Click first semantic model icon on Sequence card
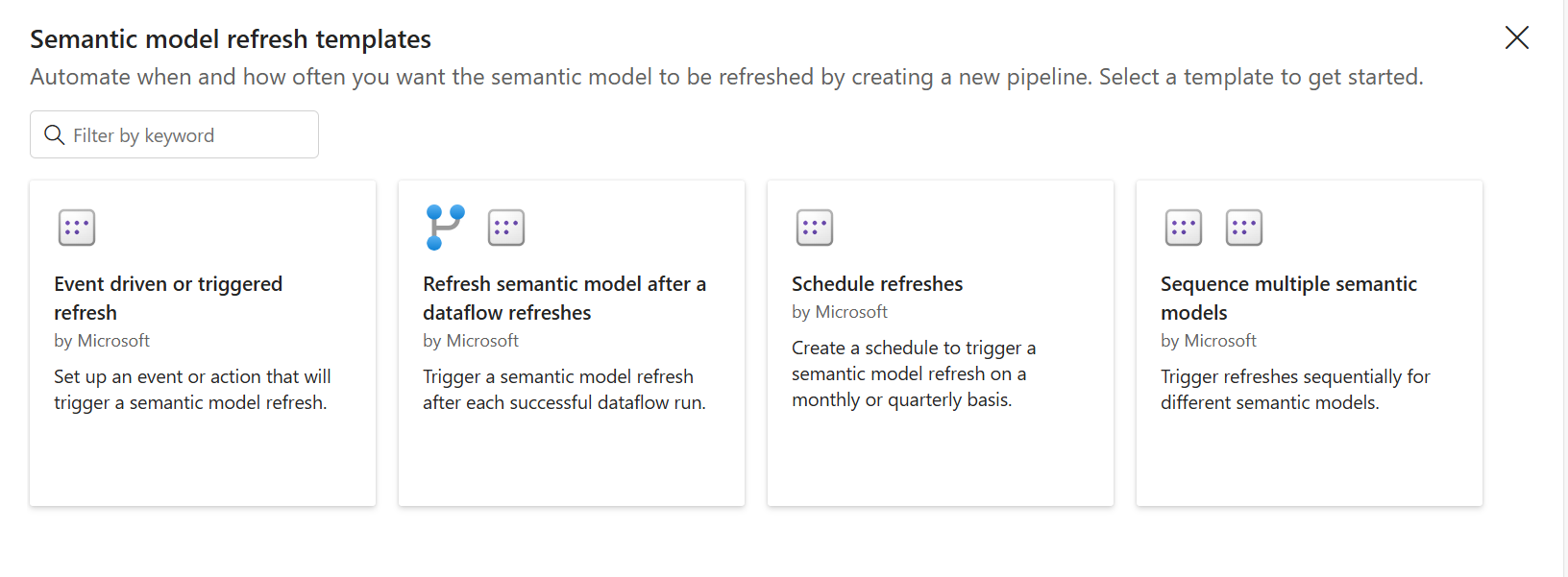 (x=1184, y=228)
